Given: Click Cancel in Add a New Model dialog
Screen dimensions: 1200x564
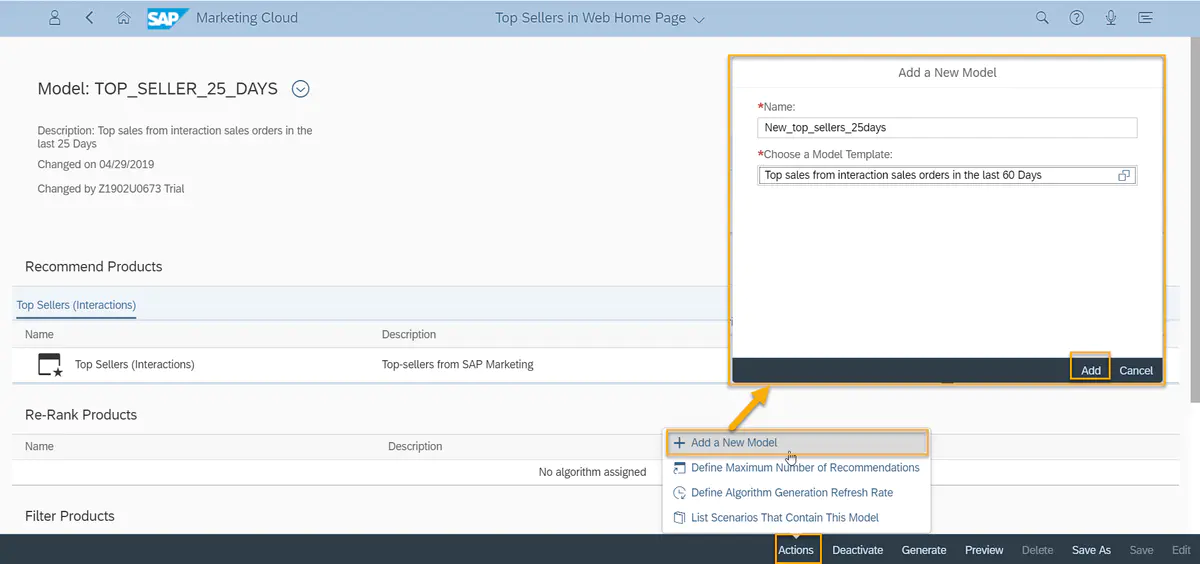Looking at the screenshot, I should (1136, 370).
